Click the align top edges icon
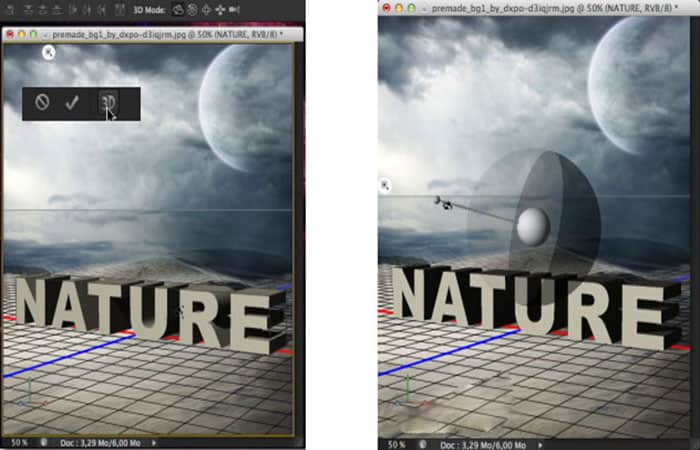 click(28, 10)
